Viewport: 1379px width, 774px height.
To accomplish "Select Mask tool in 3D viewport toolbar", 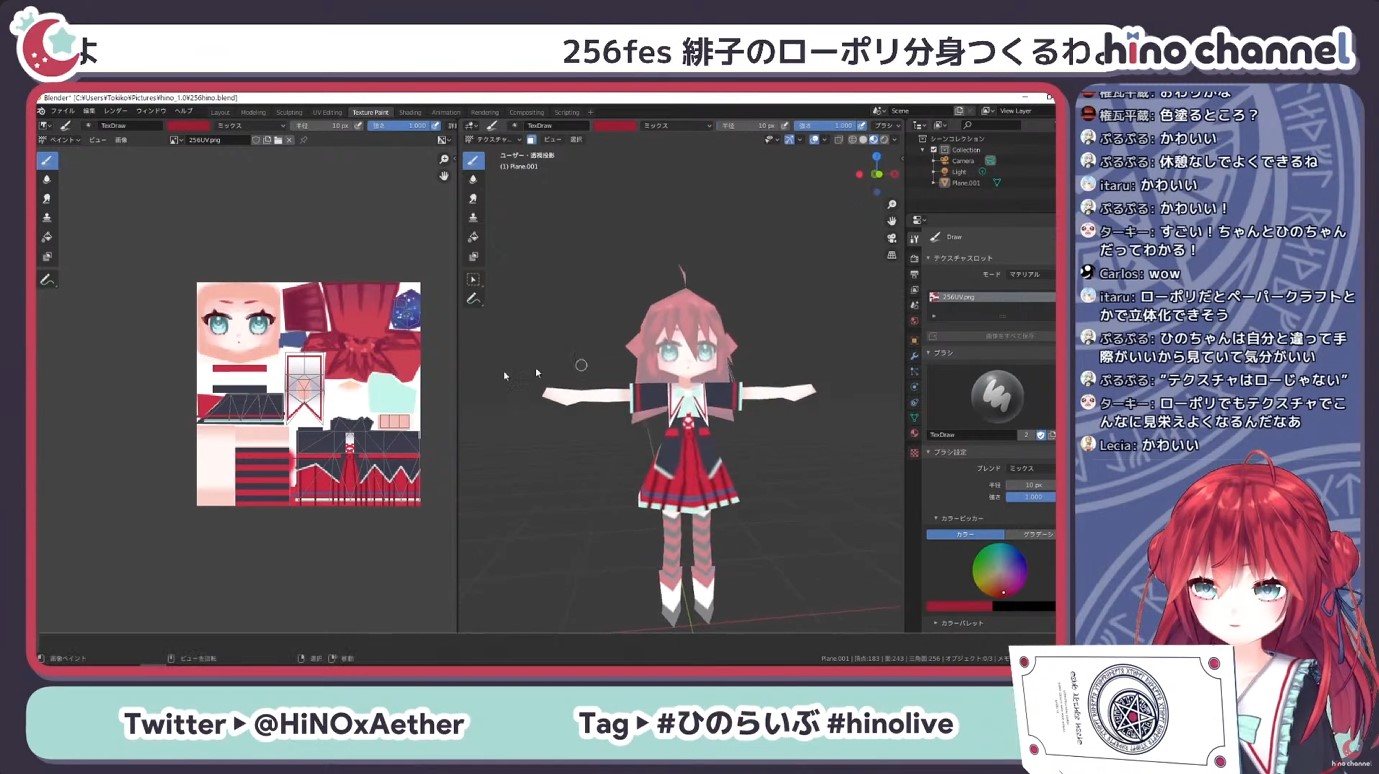I will [x=473, y=256].
